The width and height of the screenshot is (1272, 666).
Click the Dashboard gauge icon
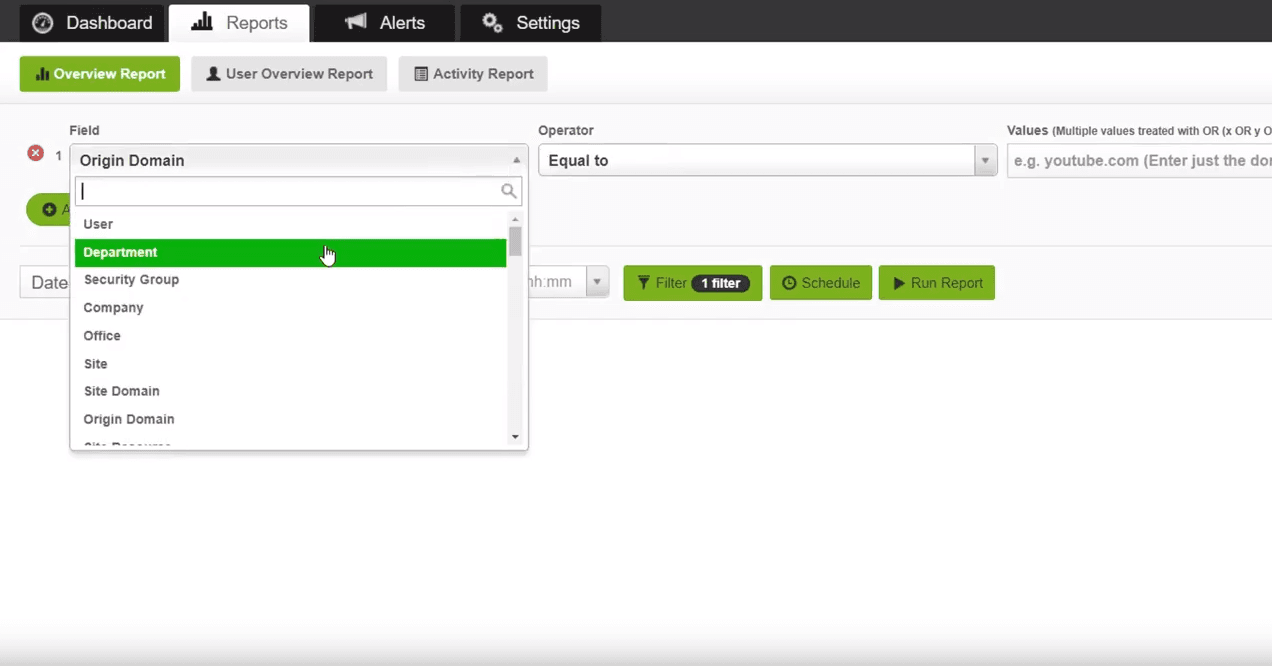[42, 23]
